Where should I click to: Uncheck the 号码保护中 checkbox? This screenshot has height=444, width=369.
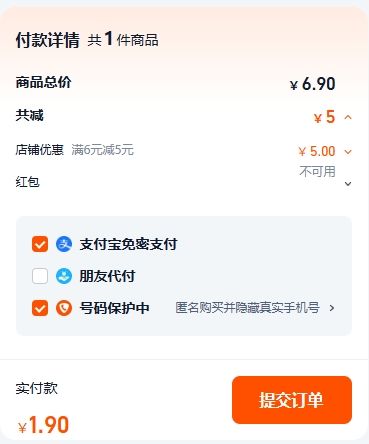(40, 308)
